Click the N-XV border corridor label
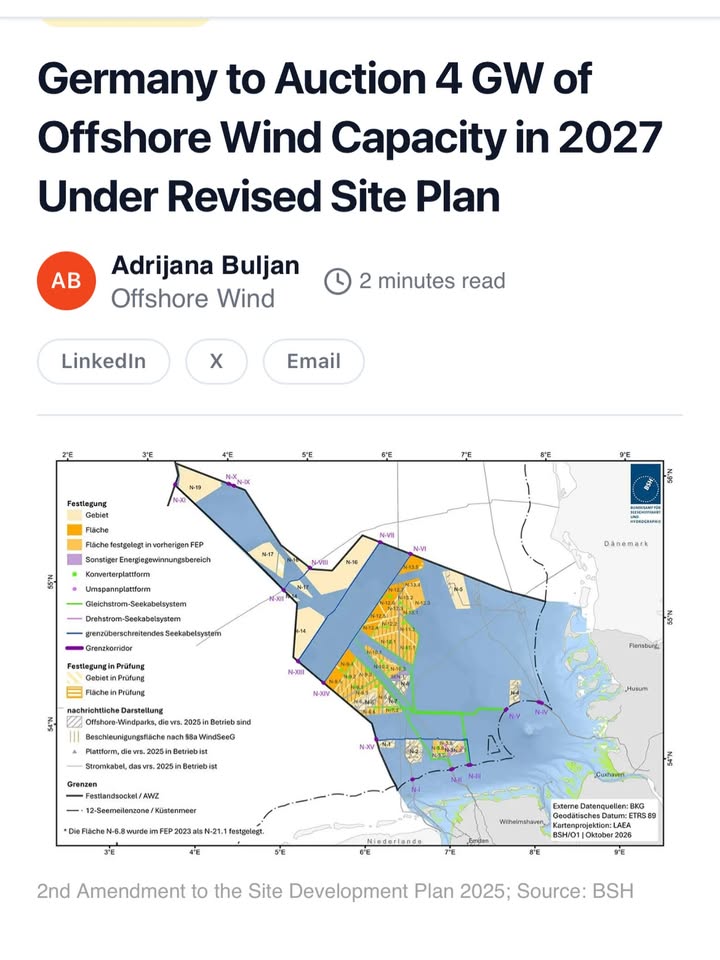Image resolution: width=720 pixels, height=960 pixels. click(x=367, y=747)
